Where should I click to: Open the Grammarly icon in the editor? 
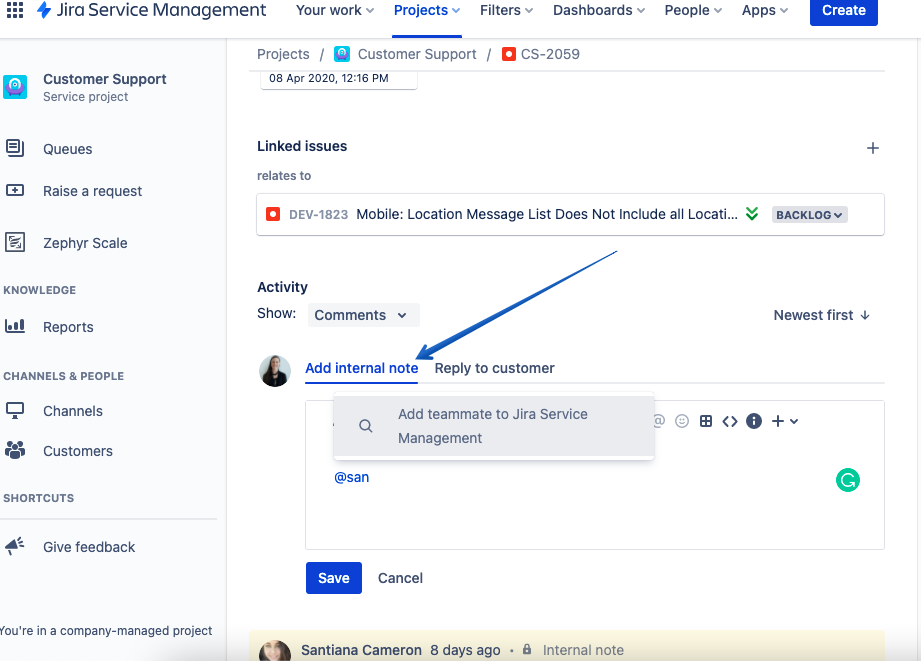(847, 480)
